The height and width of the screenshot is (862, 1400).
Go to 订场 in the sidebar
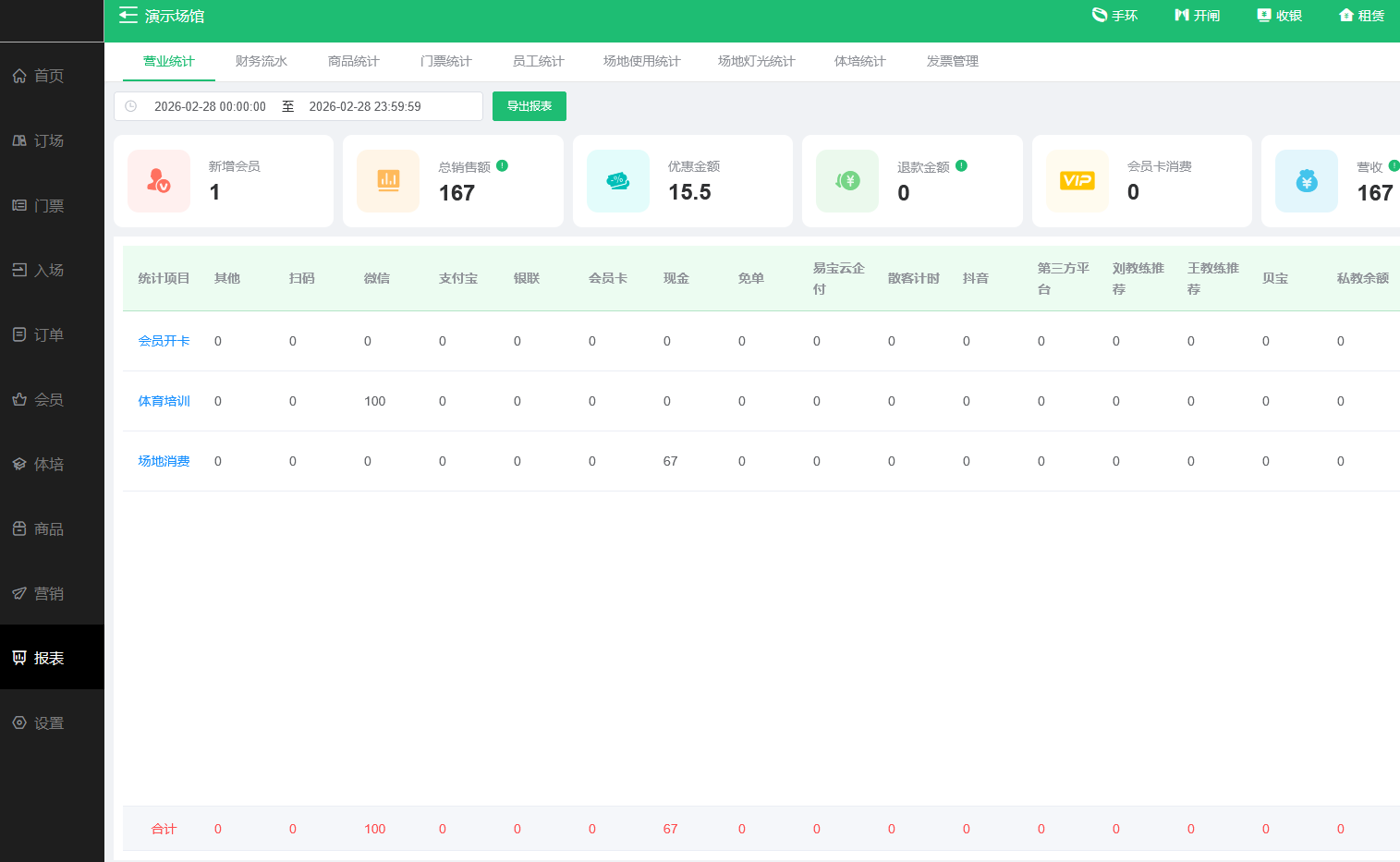click(x=49, y=140)
